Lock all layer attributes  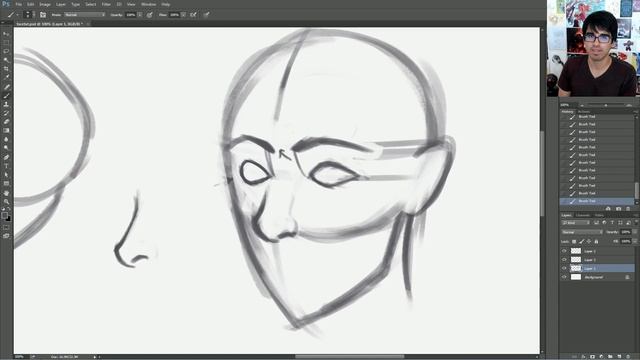point(596,242)
